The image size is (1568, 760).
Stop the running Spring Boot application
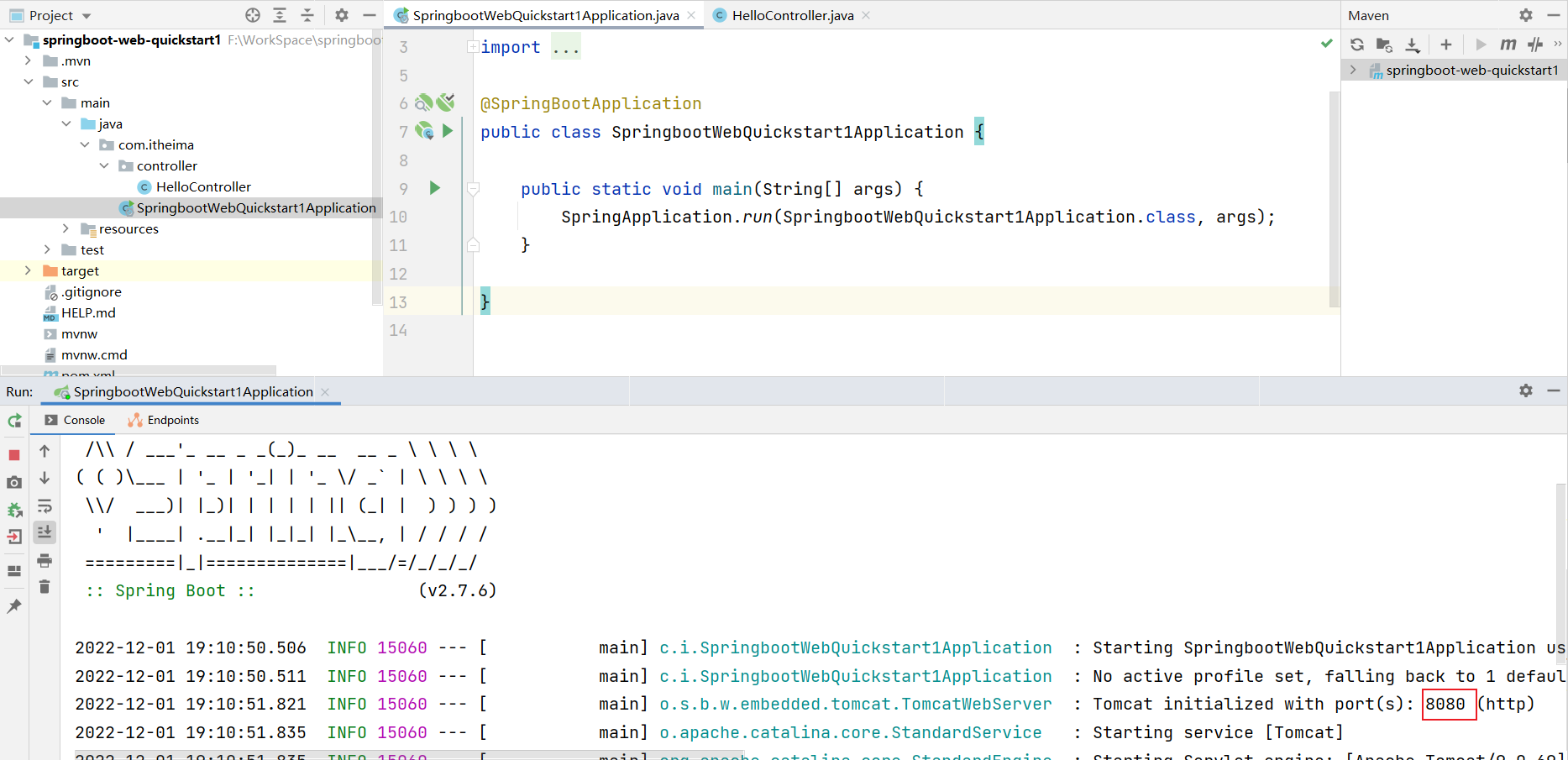pyautogui.click(x=14, y=454)
